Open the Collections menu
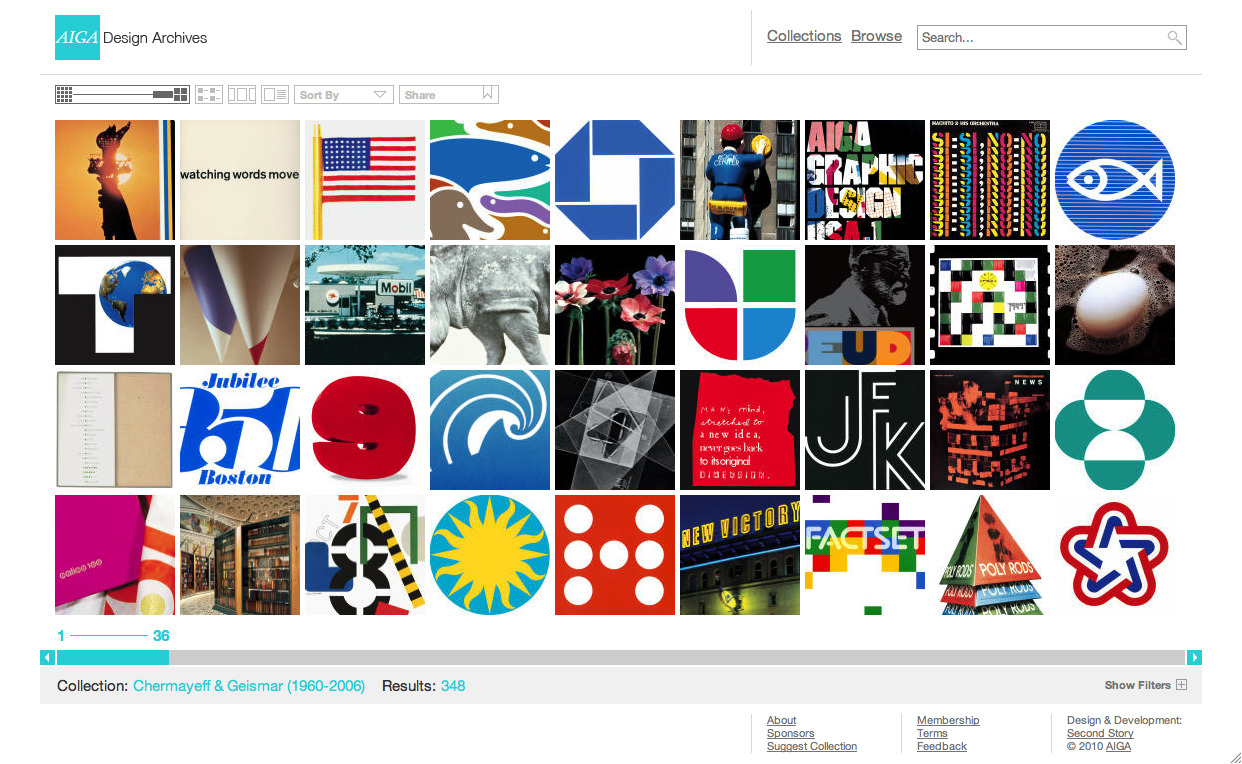 click(804, 36)
